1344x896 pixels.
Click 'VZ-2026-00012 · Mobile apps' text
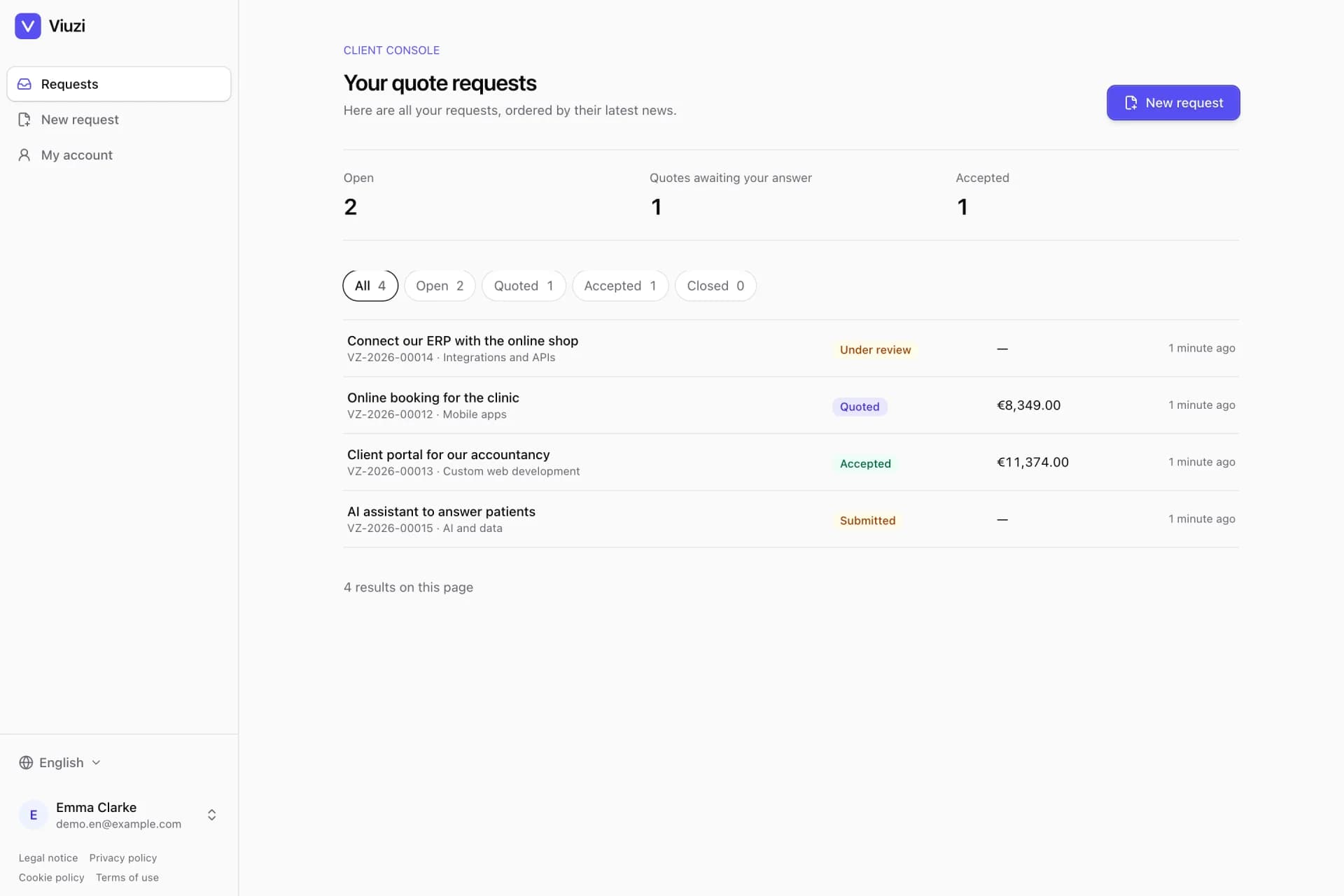(x=427, y=414)
